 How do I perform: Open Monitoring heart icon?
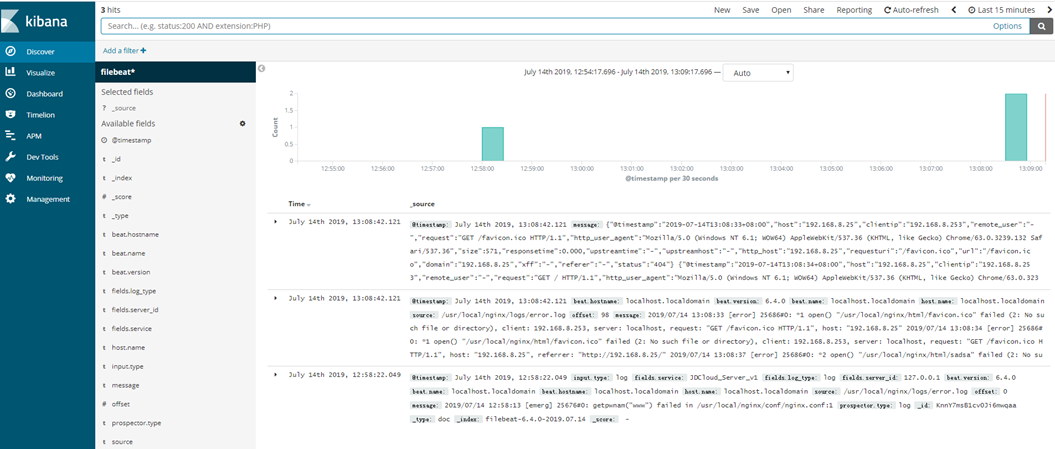[10, 178]
